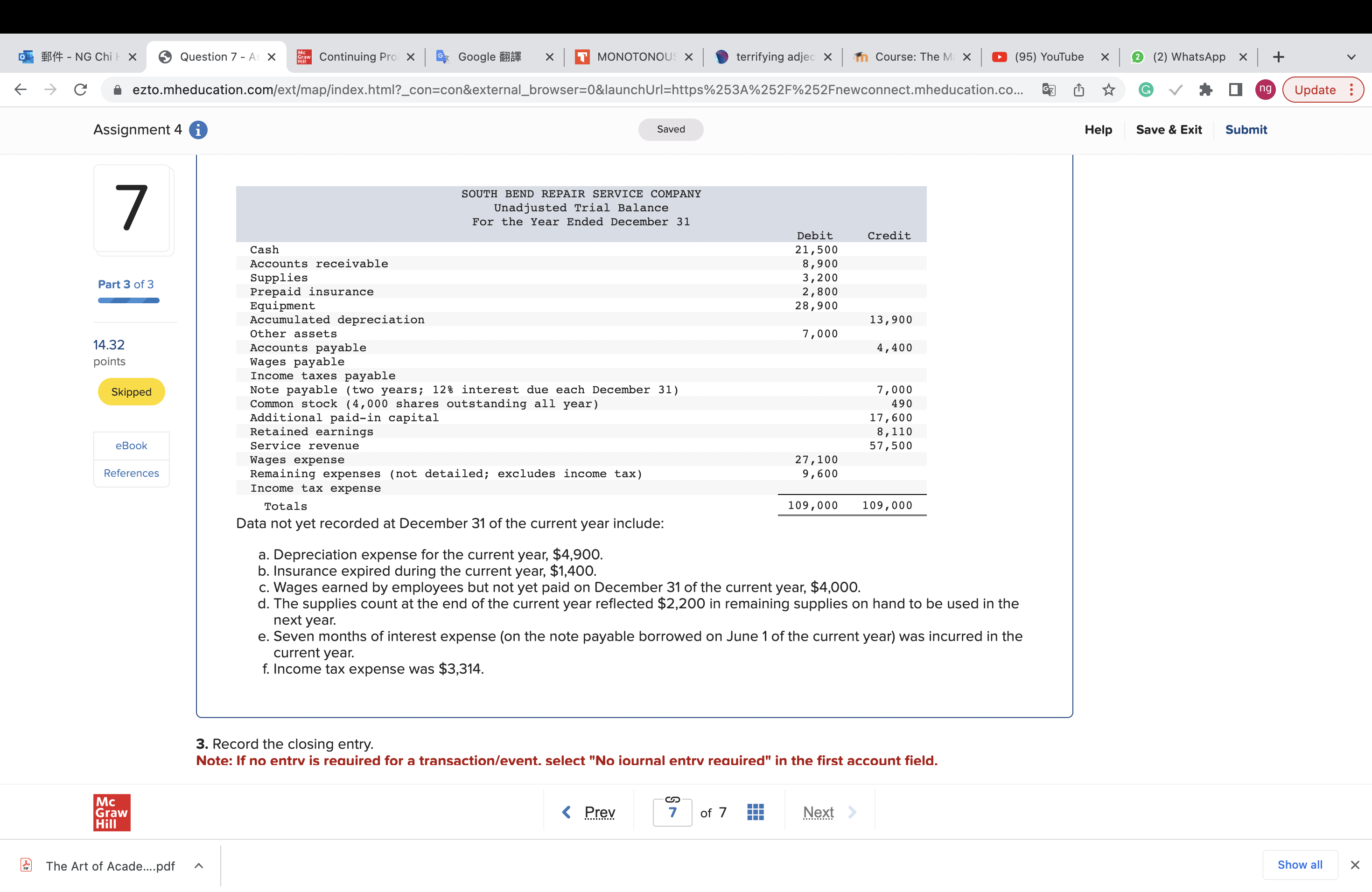Click the browser forward arrow

(51, 89)
